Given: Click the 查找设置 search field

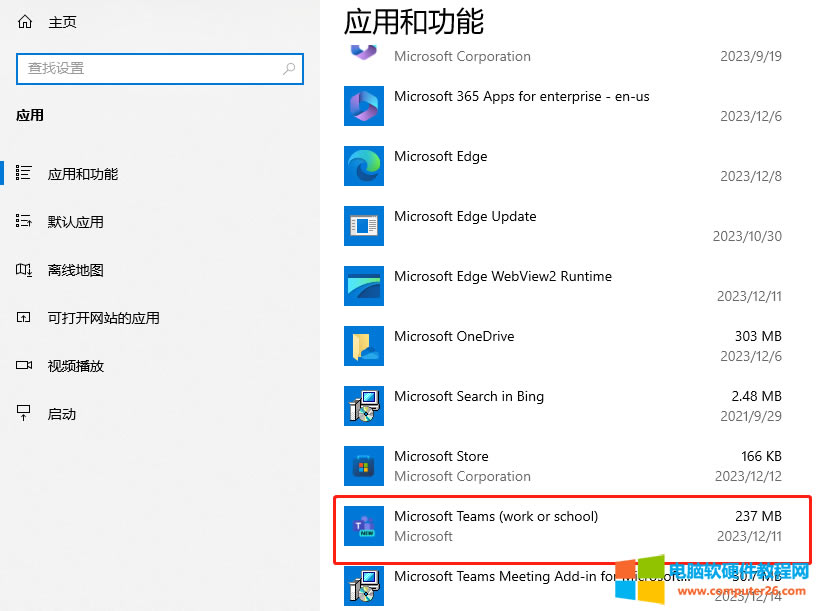Looking at the screenshot, I should 150,69.
